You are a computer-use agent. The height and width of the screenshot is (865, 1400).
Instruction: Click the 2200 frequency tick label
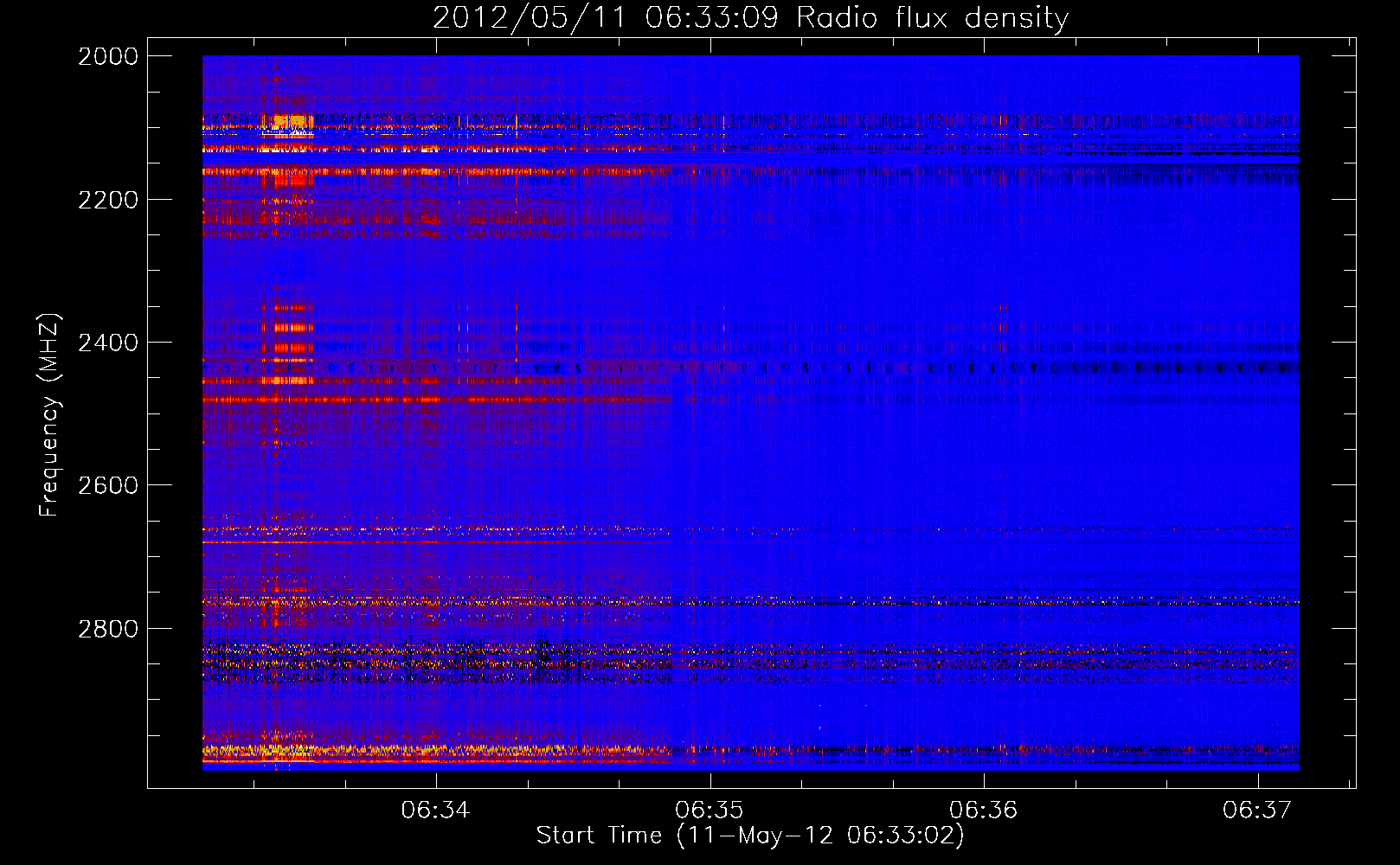[x=108, y=200]
